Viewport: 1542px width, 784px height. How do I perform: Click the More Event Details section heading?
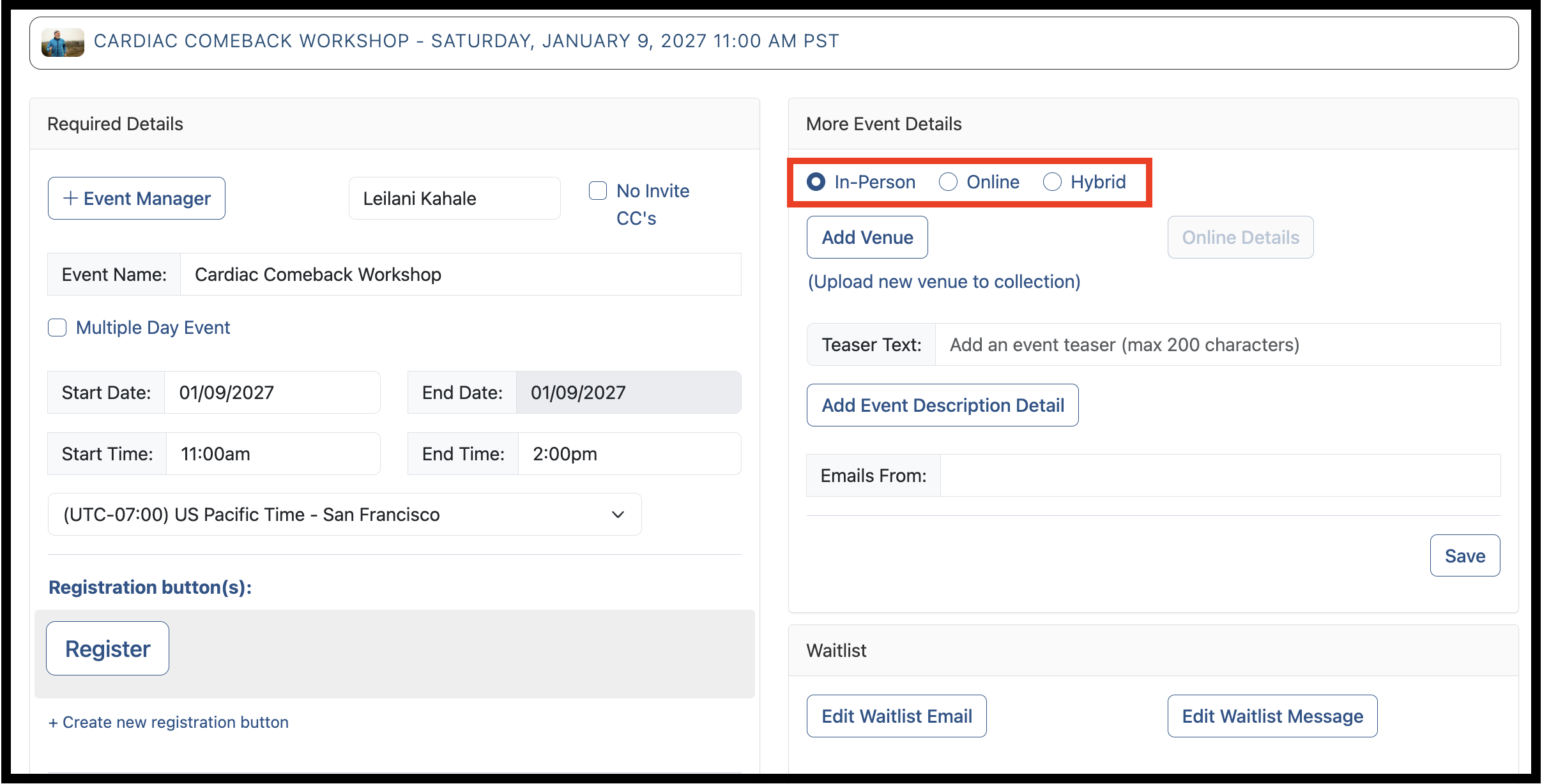click(883, 124)
